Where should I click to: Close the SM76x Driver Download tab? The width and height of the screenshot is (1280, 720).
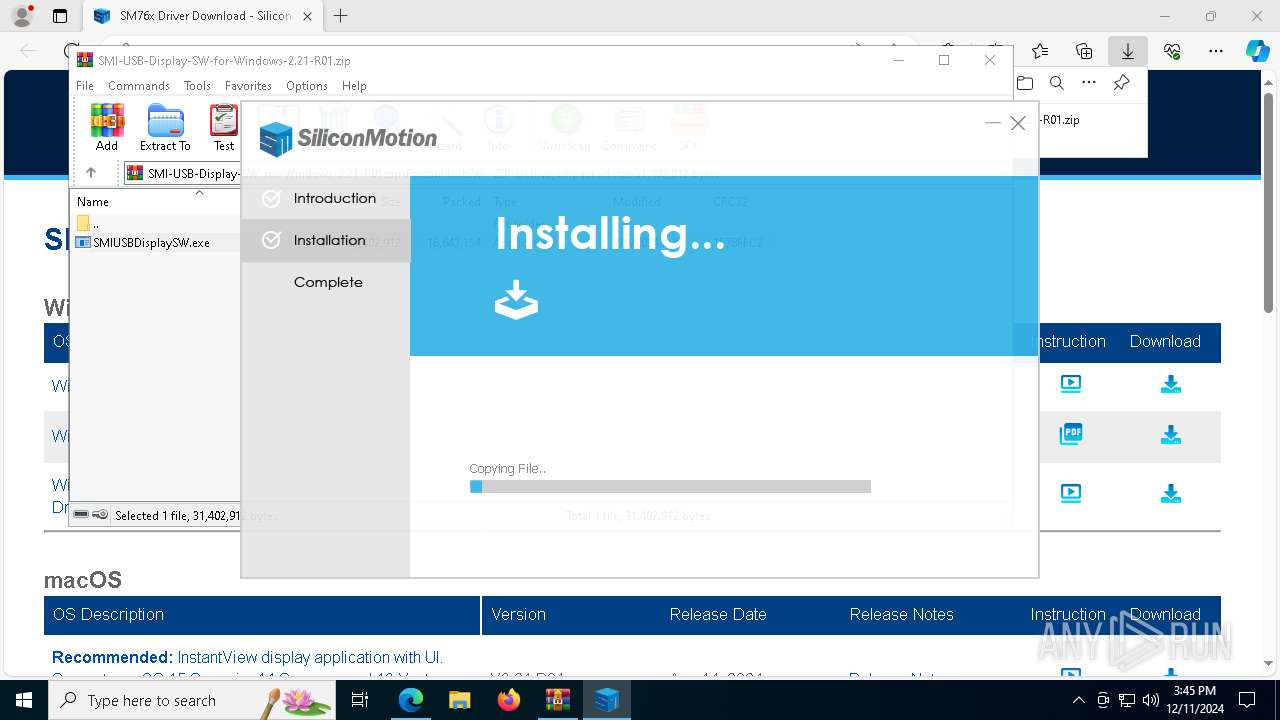tap(307, 16)
